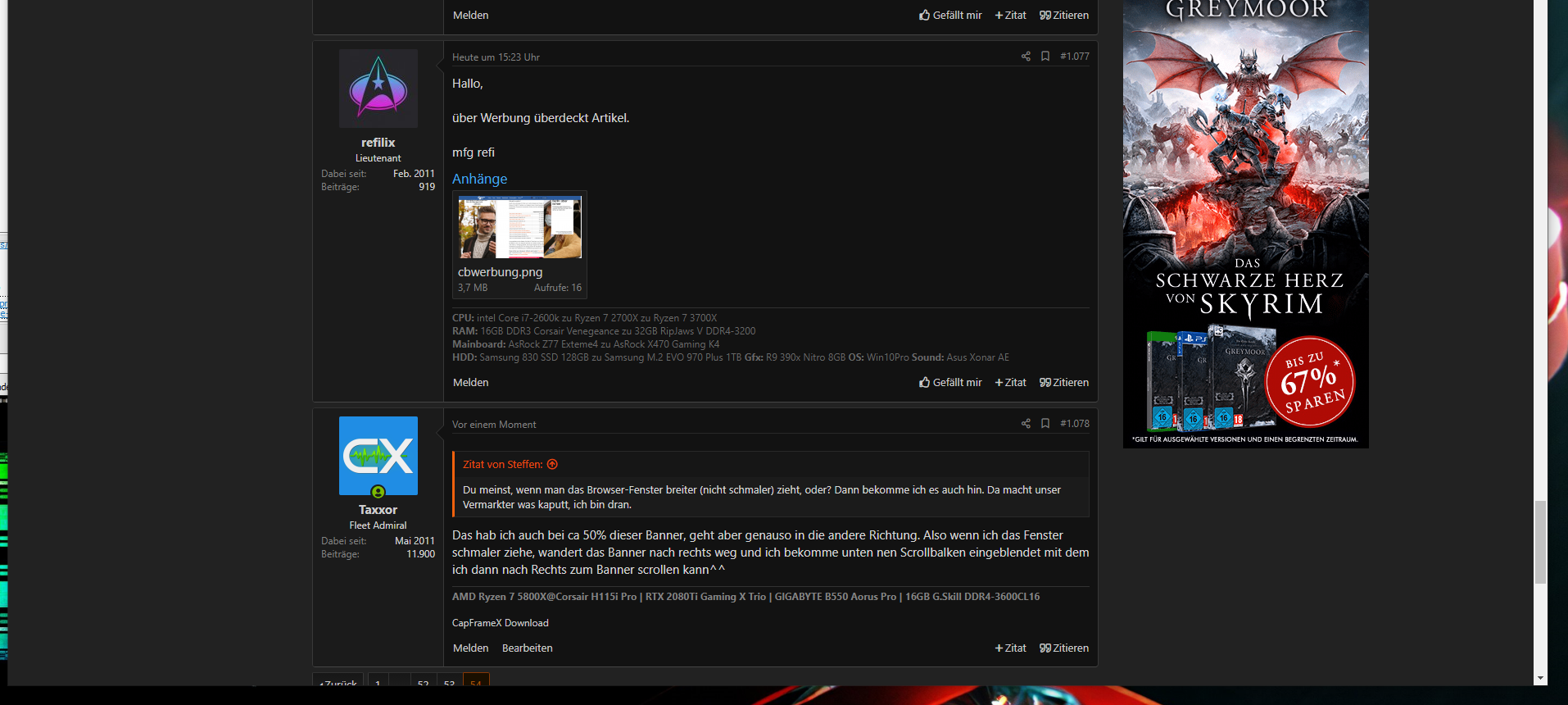This screenshot has width=1568, height=705.
Task: Click Taxxor's green online status badge
Action: [x=378, y=492]
